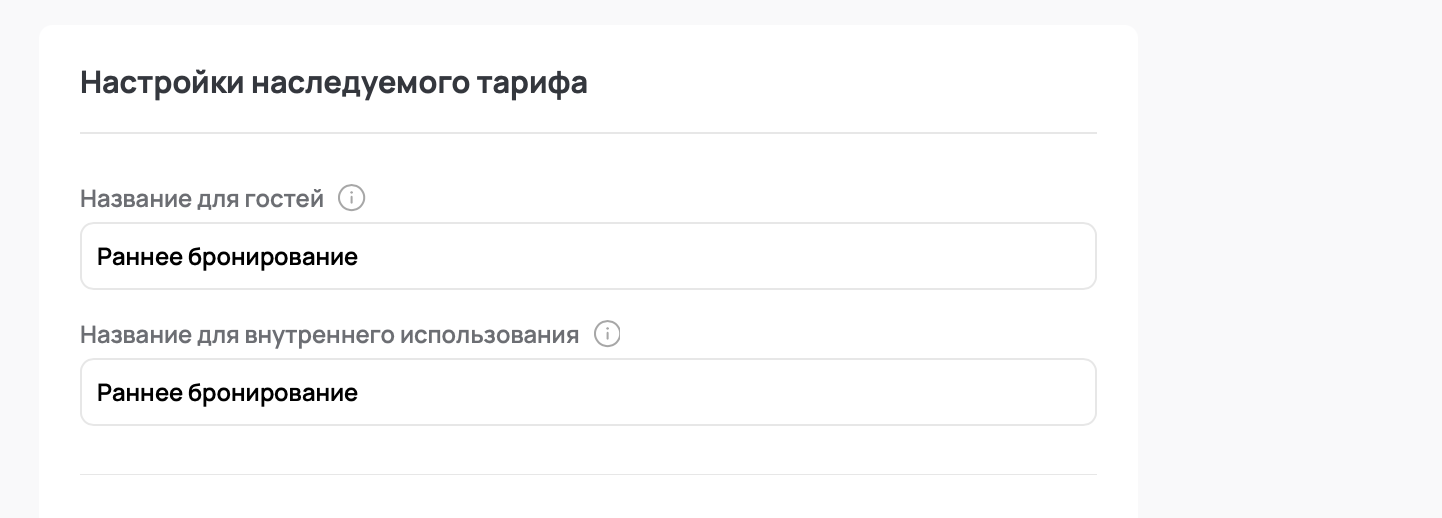Click the info icon beside "Название для гостей"
The image size is (1442, 518).
(352, 199)
